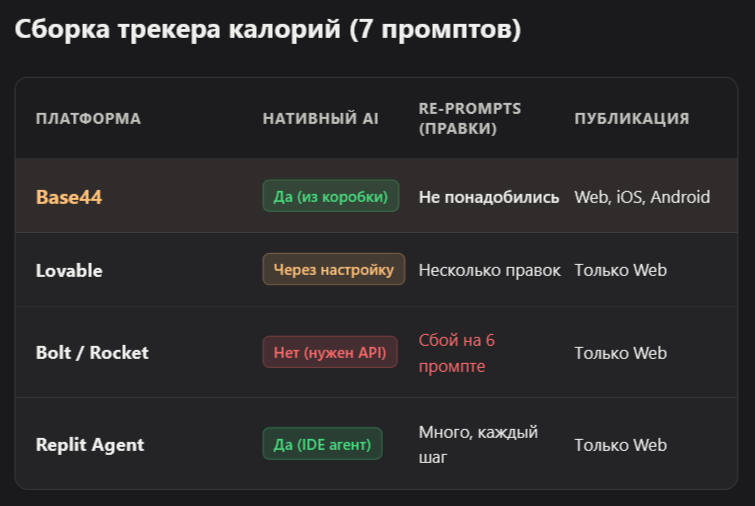Click the 'Да (из коробки)' green badge
Viewport: 755px width, 506px height.
click(331, 196)
